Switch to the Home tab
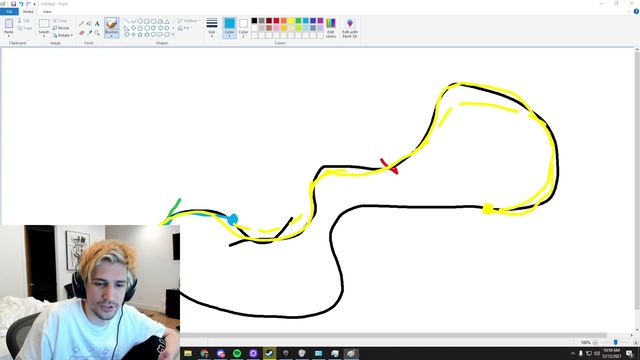Viewport: 640px width, 360px height. [28, 11]
